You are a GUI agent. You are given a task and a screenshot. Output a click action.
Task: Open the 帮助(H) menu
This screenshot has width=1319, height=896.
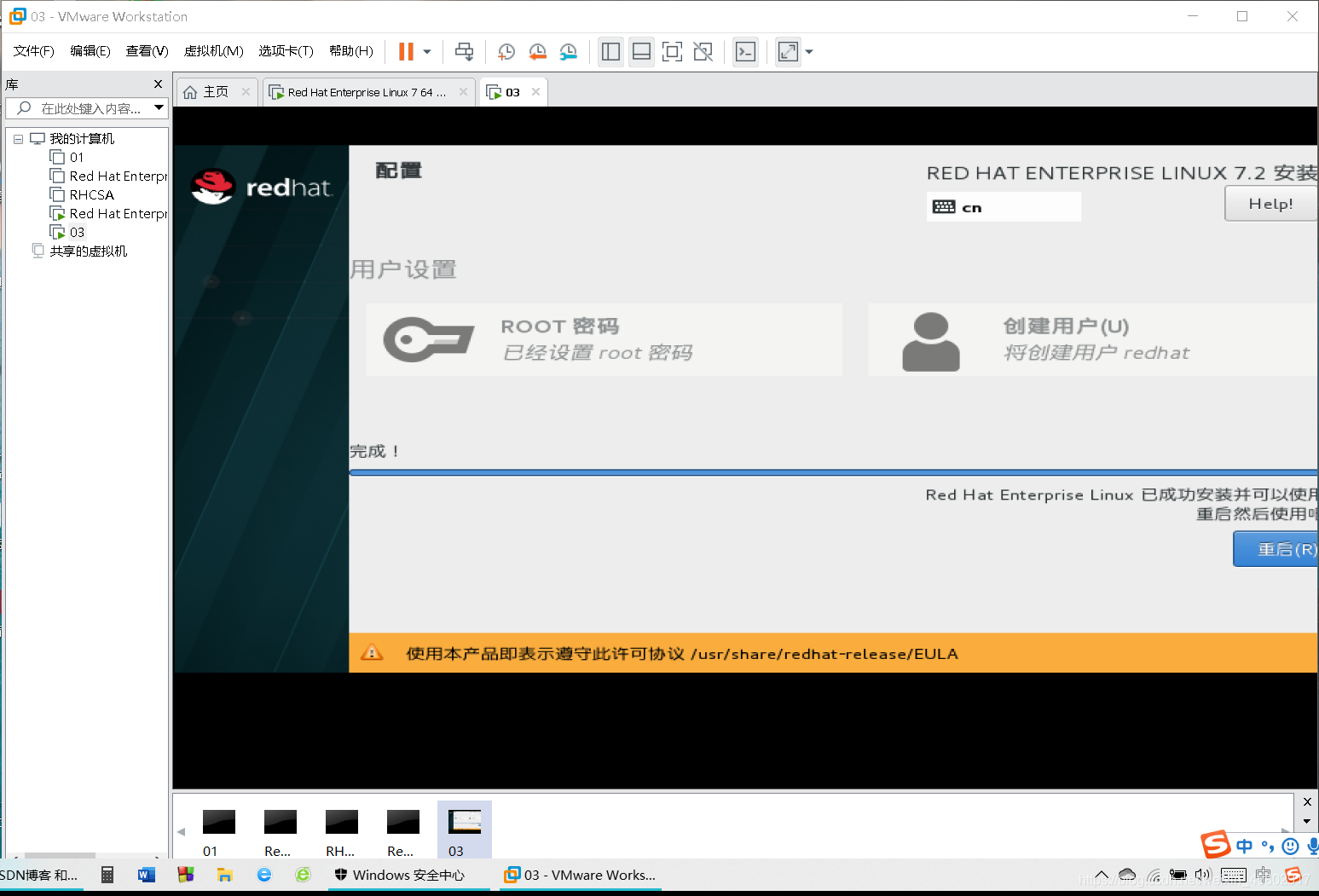350,51
